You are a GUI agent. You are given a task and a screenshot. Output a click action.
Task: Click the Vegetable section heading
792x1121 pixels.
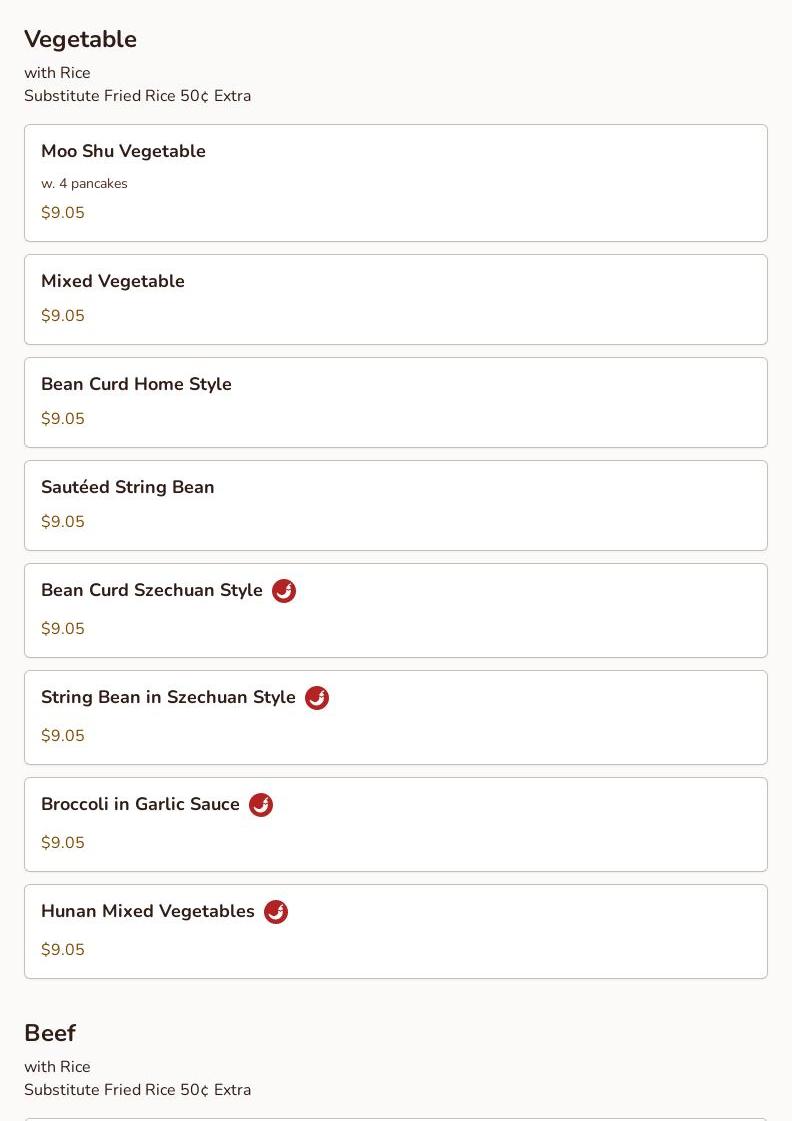click(80, 39)
